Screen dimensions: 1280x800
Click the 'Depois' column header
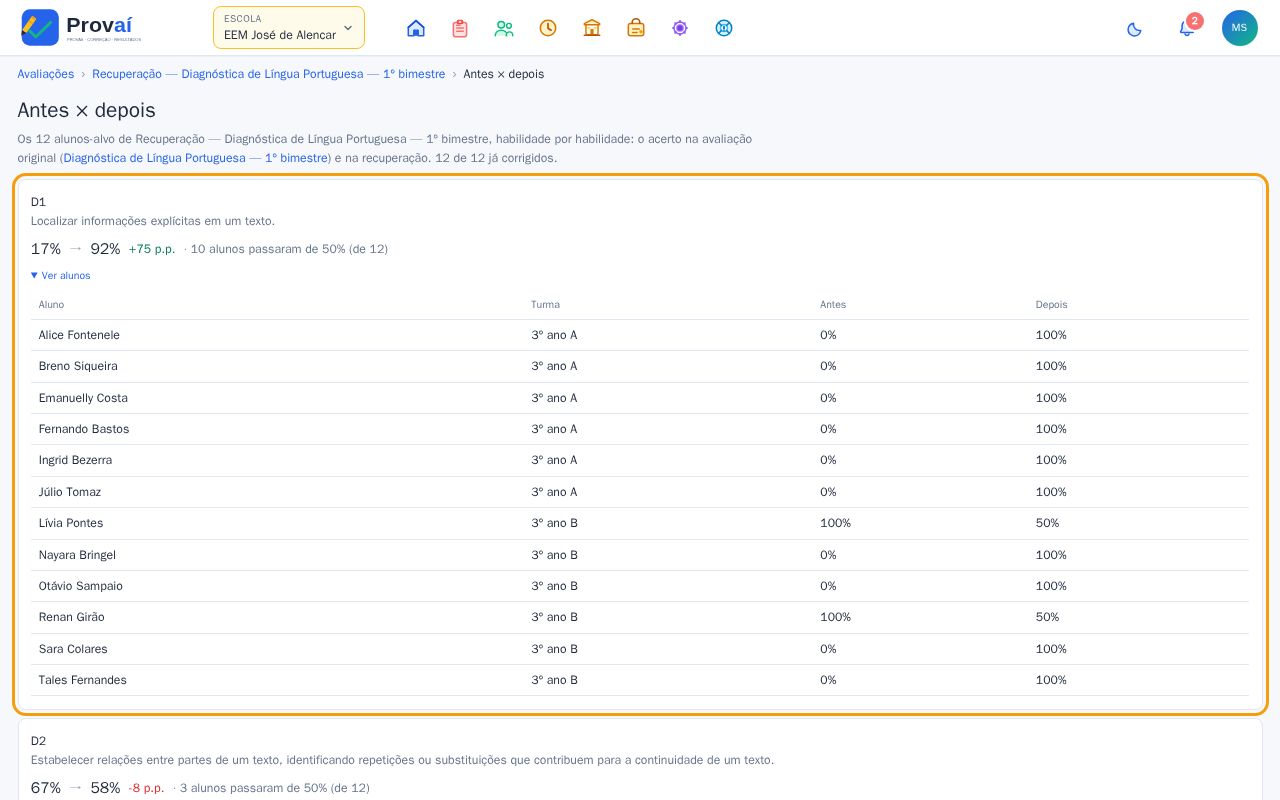click(1051, 304)
